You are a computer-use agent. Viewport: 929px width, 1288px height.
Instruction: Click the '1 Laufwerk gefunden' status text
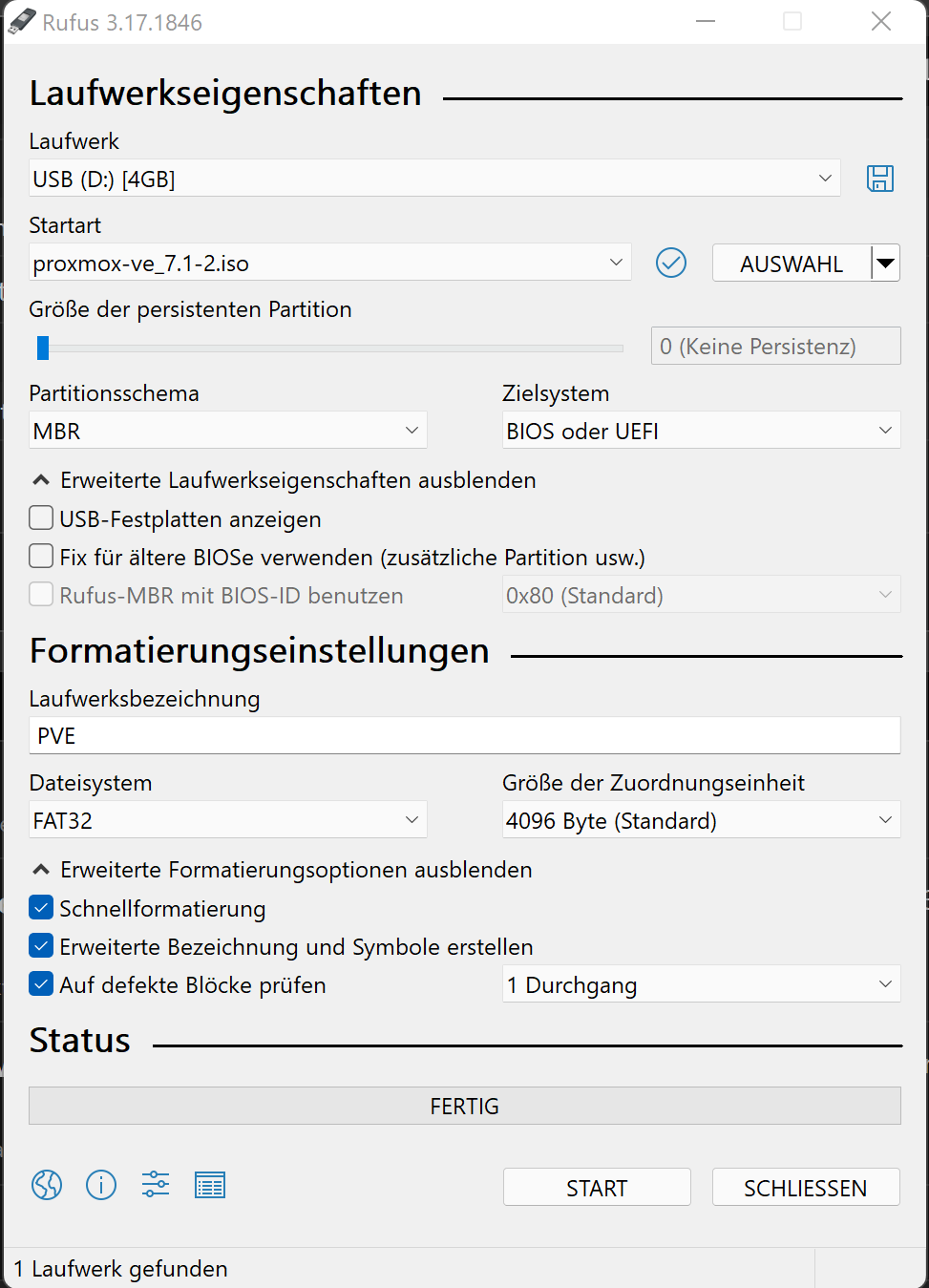120,1269
